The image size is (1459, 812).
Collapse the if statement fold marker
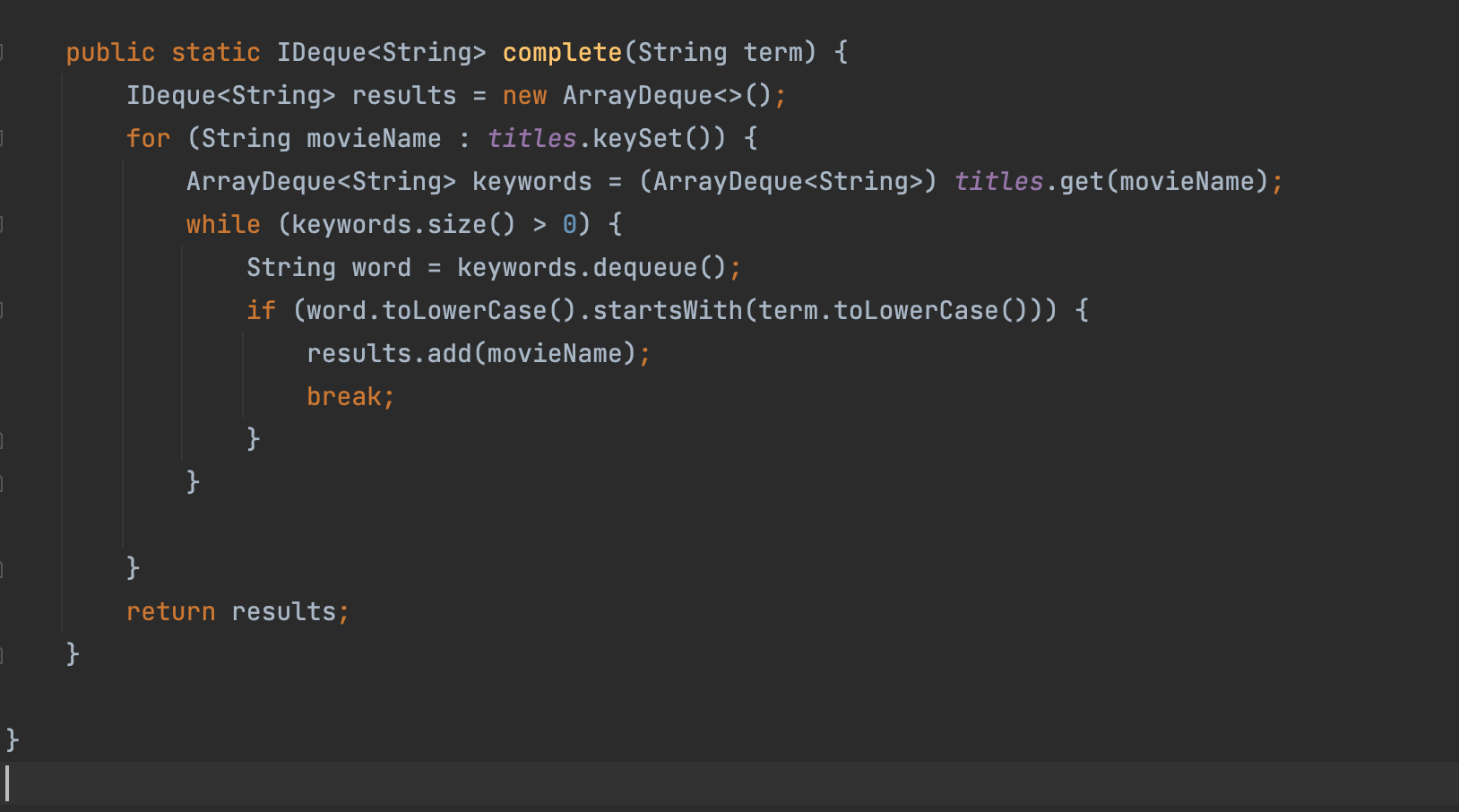pos(2,311)
